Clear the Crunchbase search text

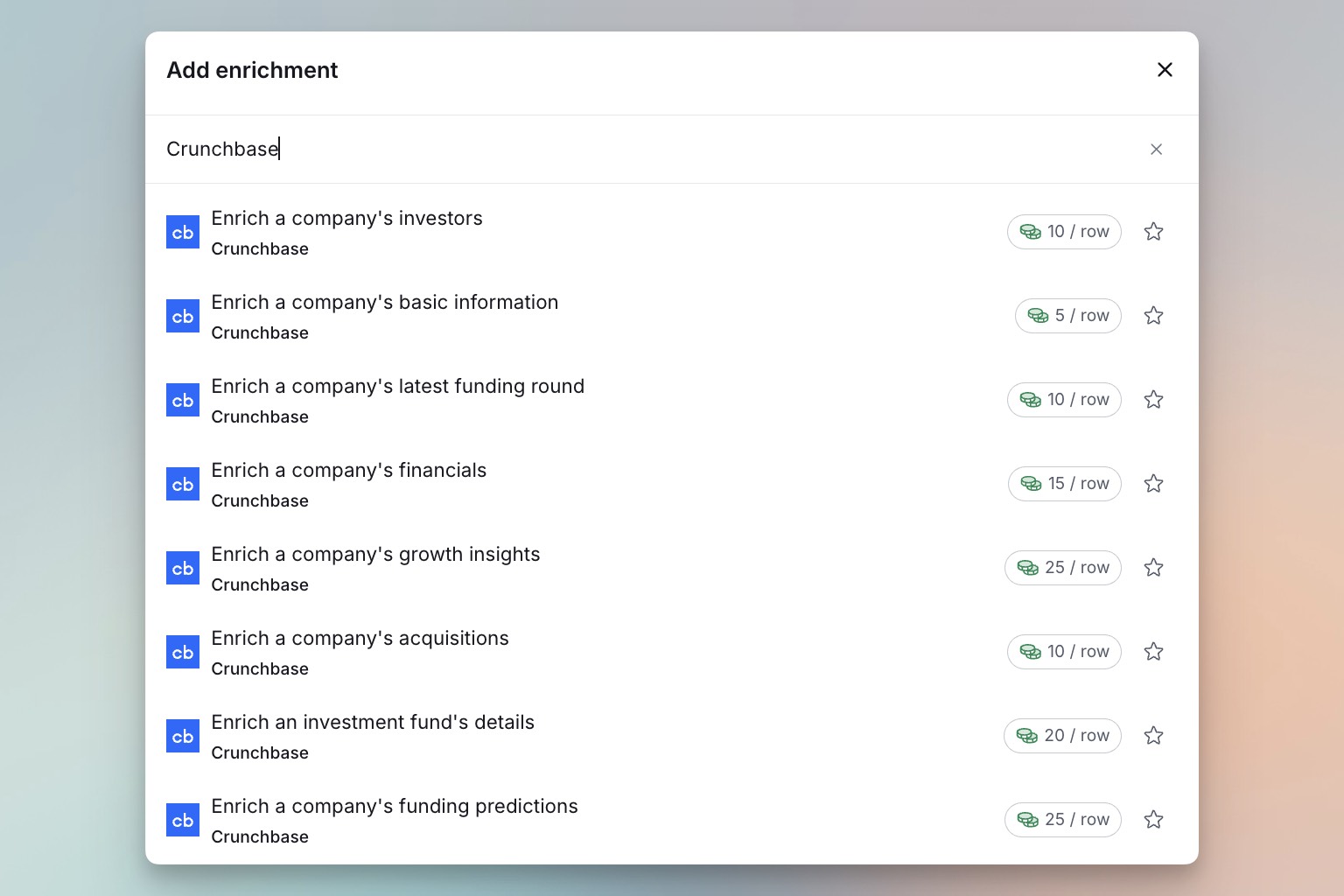pyautogui.click(x=1156, y=150)
